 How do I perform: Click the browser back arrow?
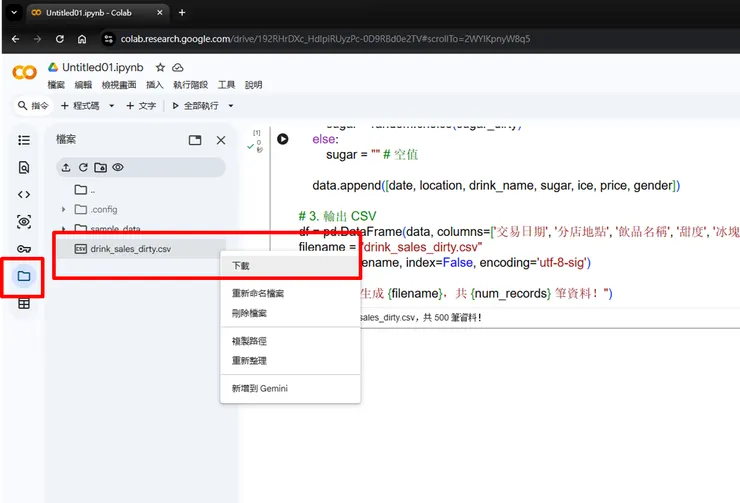(x=16, y=39)
